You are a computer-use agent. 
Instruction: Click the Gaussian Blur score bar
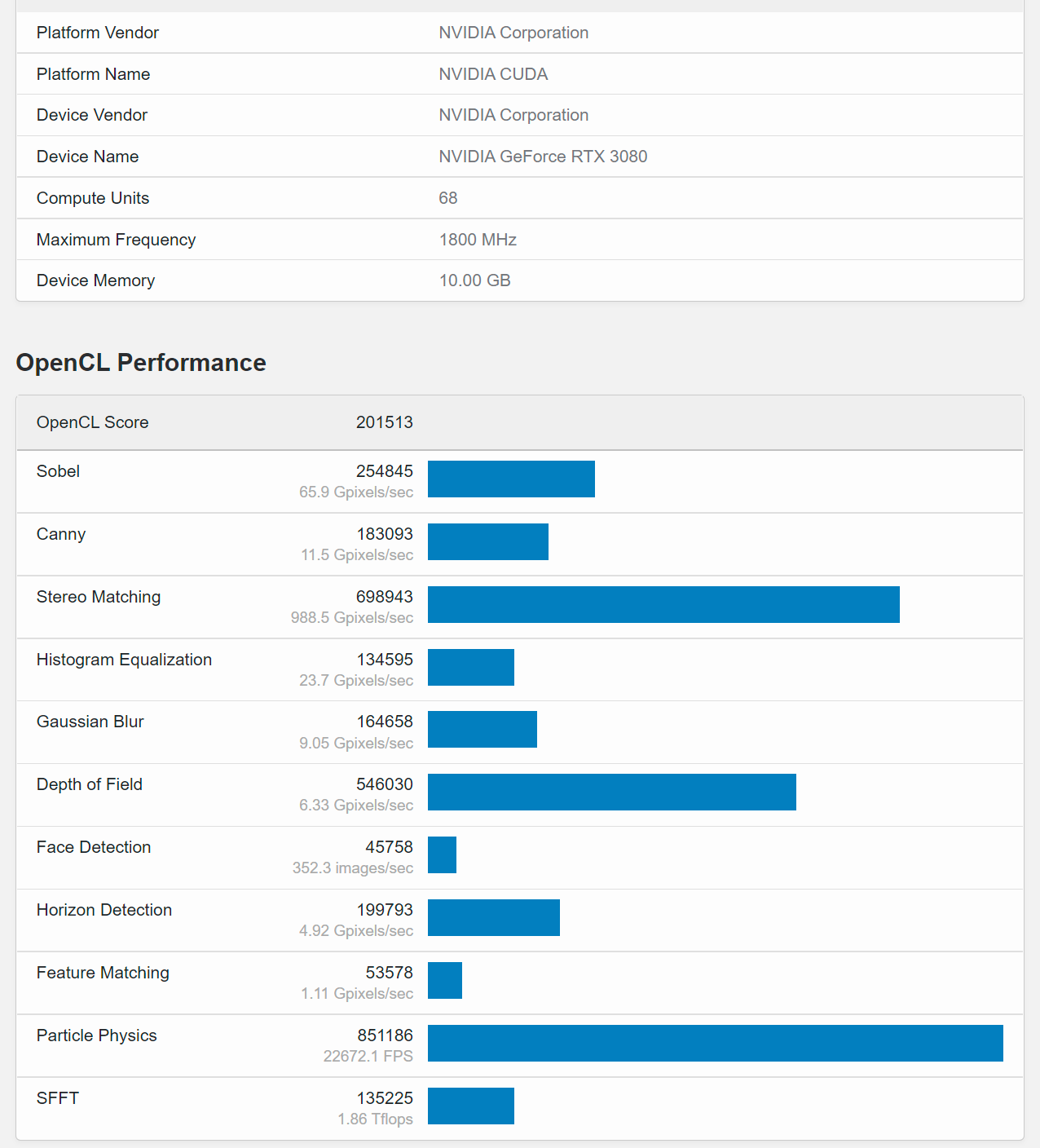click(x=483, y=729)
